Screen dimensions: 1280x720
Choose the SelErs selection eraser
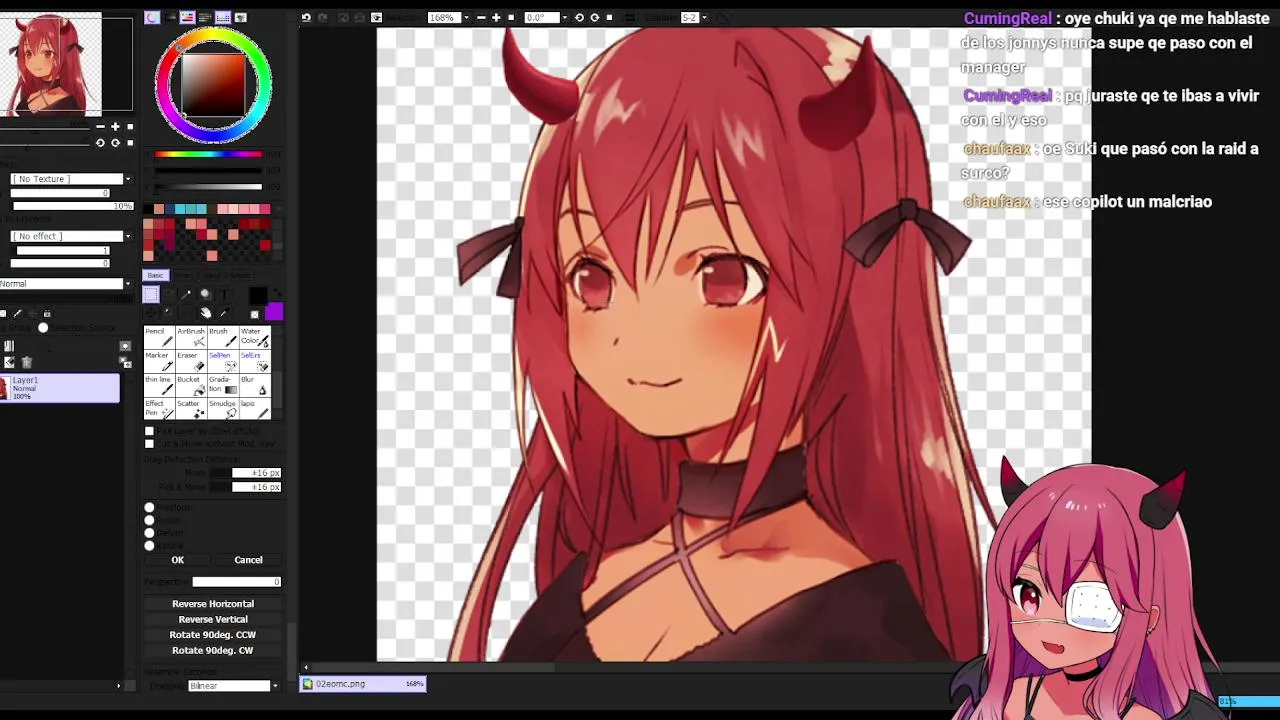click(255, 361)
